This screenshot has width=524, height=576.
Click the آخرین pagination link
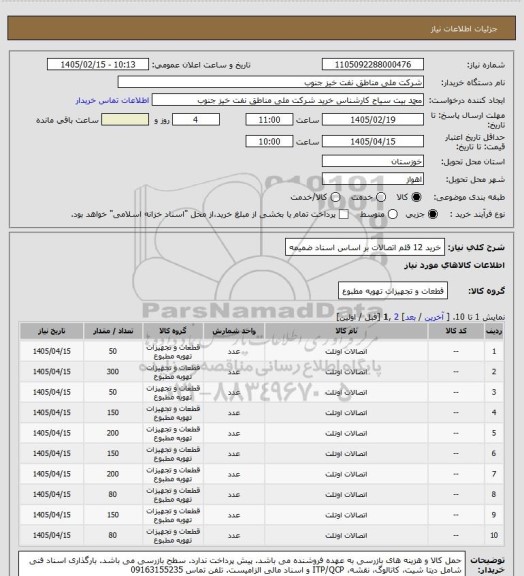(434, 317)
